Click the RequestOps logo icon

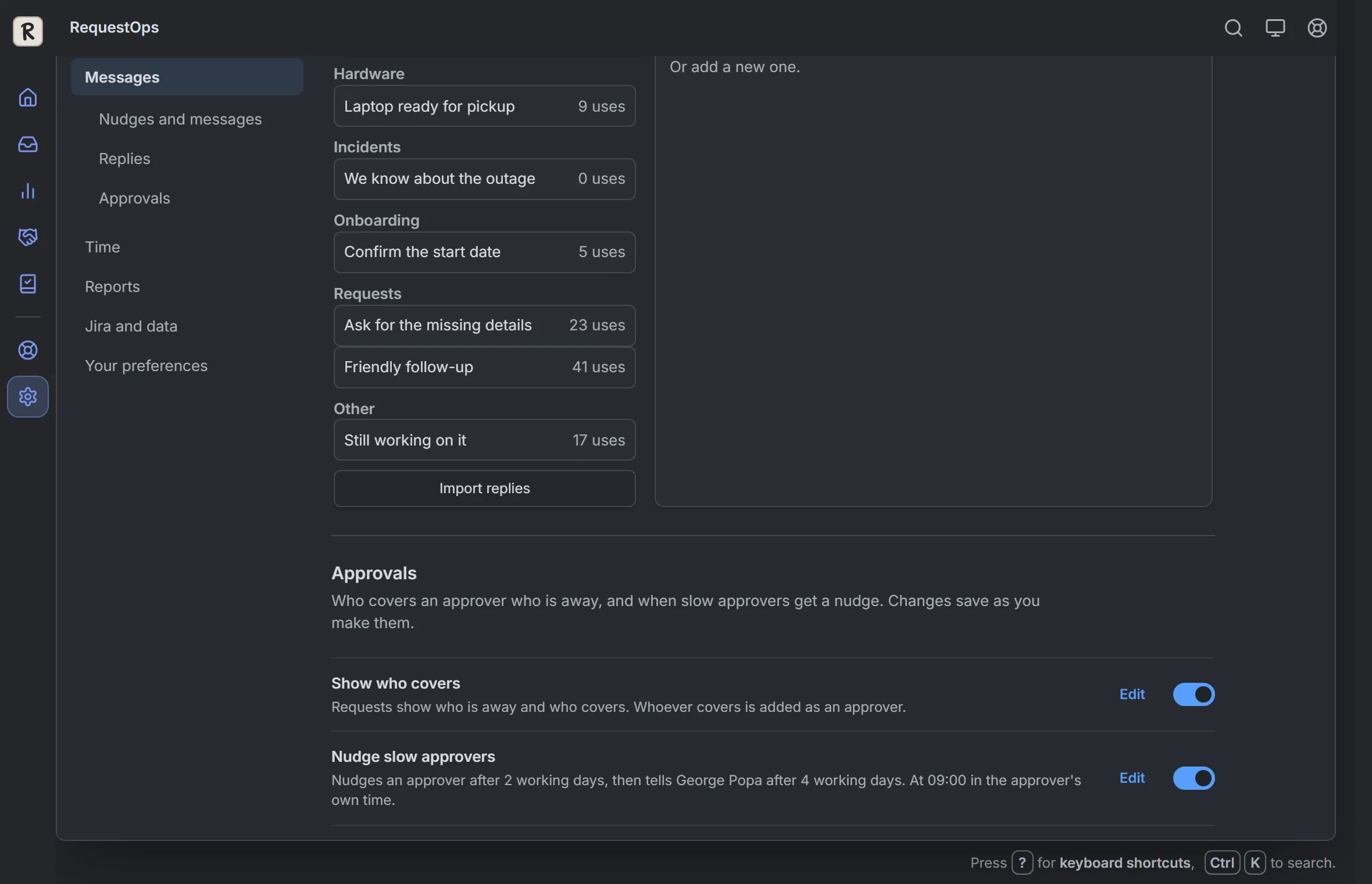click(28, 30)
